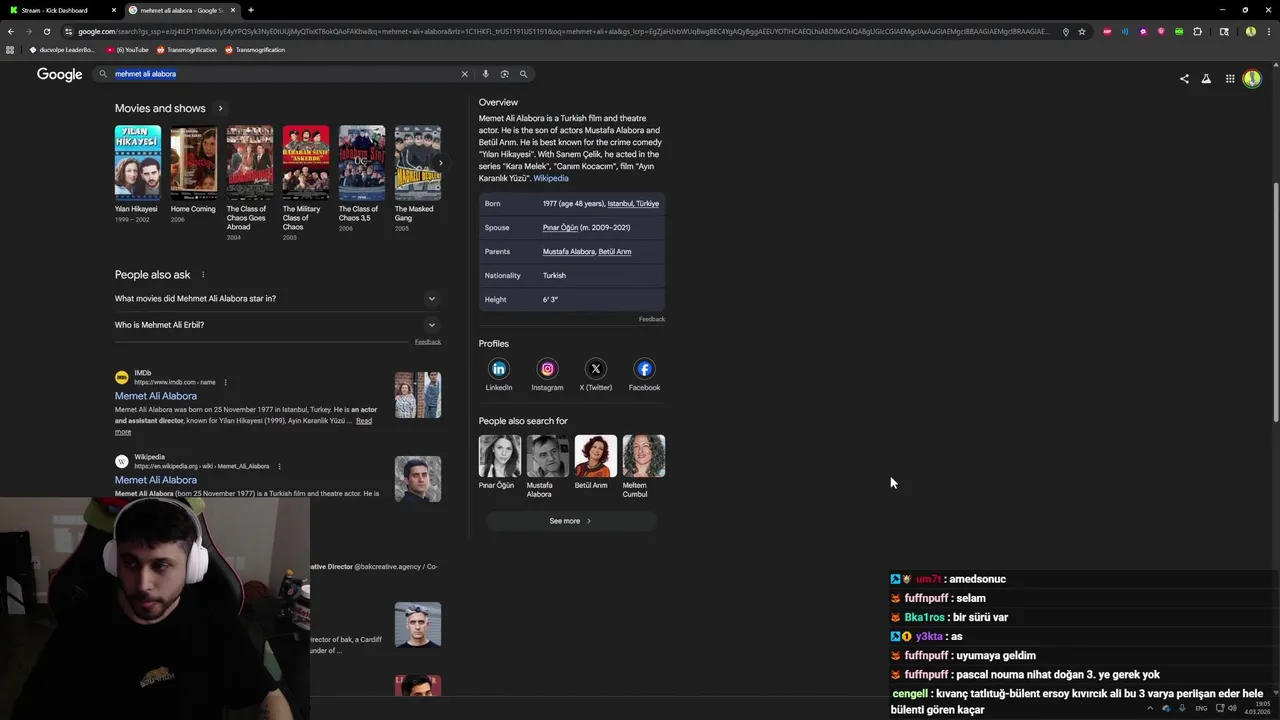
Task: Clear the Google search box text
Action: 464,74
